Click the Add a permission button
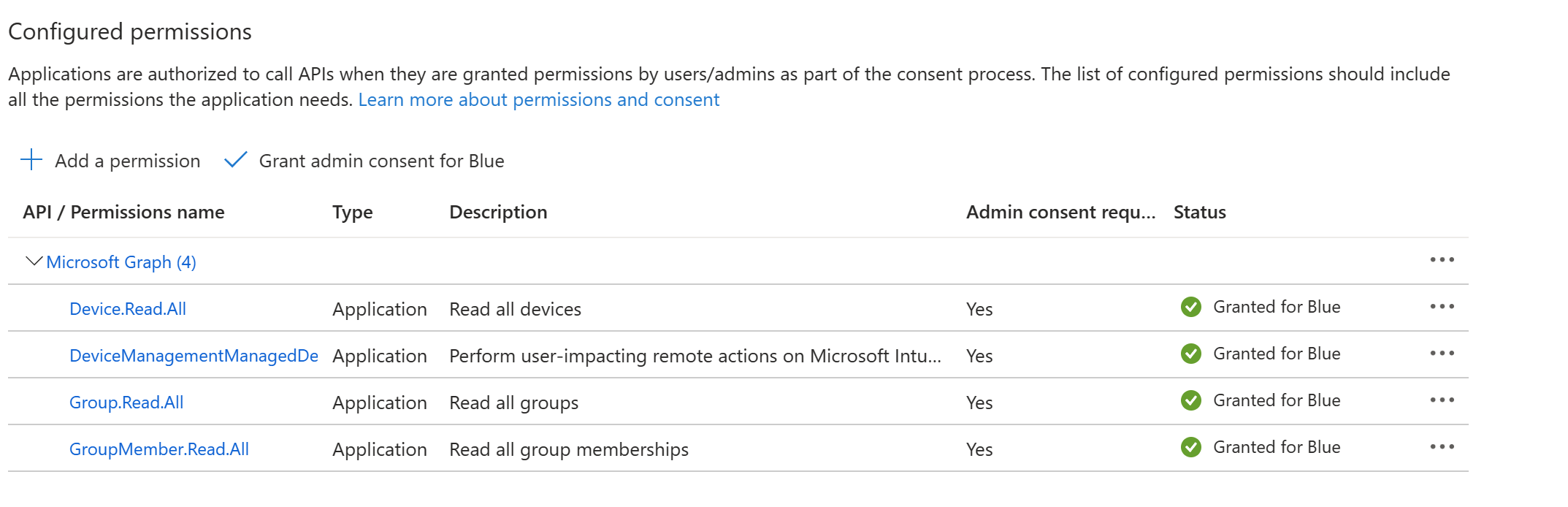The height and width of the screenshot is (507, 1568). pyautogui.click(x=127, y=161)
